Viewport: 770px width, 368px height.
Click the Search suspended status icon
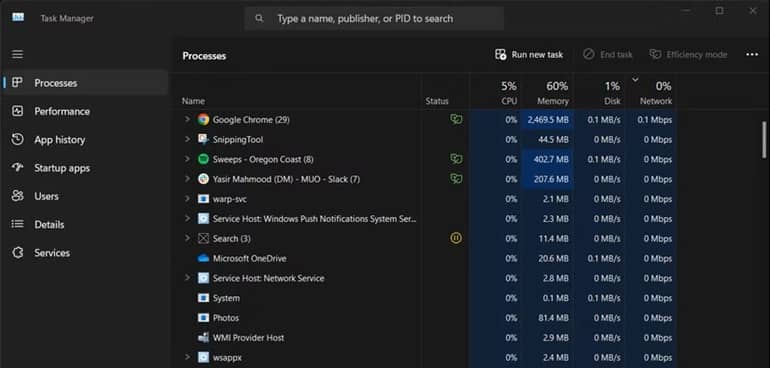456,238
